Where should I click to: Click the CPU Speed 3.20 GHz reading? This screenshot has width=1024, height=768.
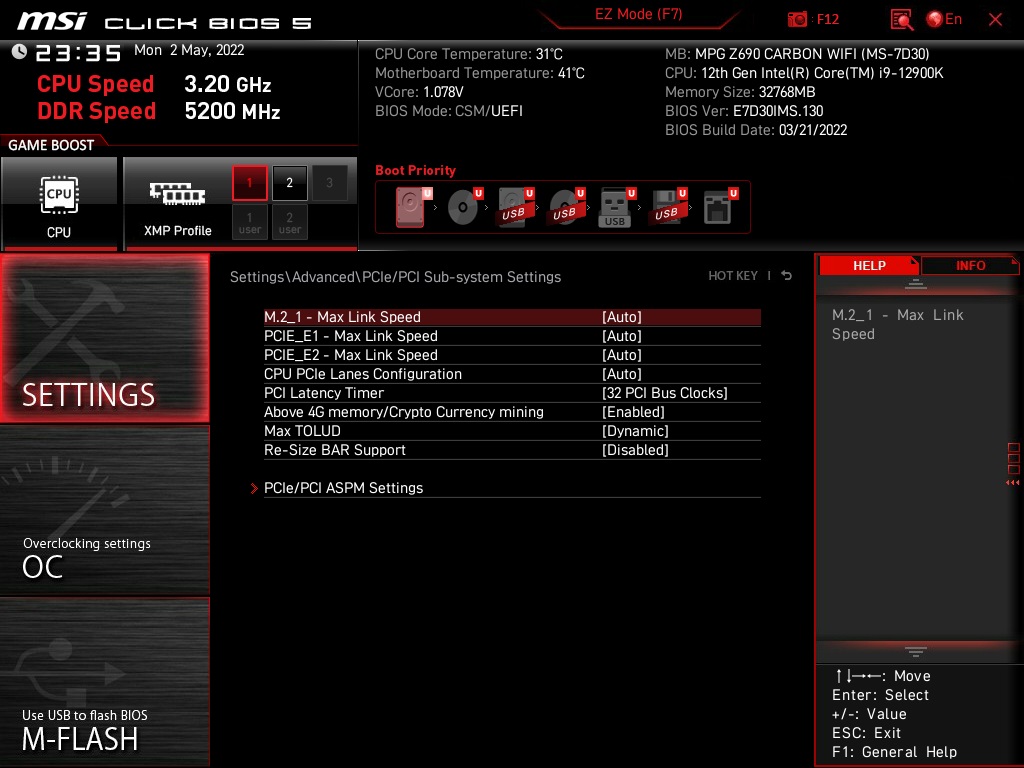coord(154,84)
